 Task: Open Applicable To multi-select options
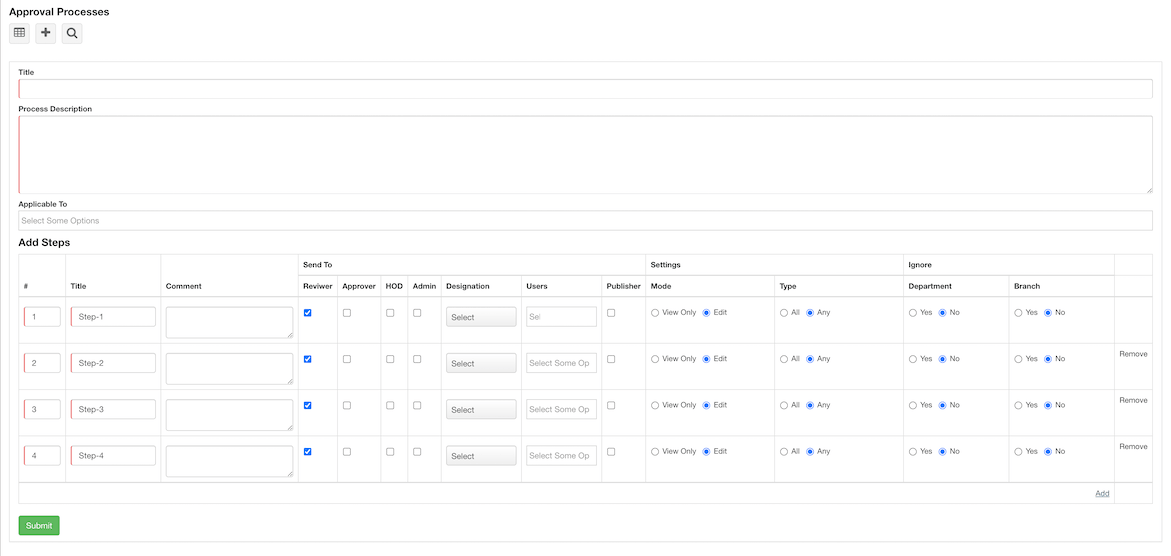click(586, 220)
